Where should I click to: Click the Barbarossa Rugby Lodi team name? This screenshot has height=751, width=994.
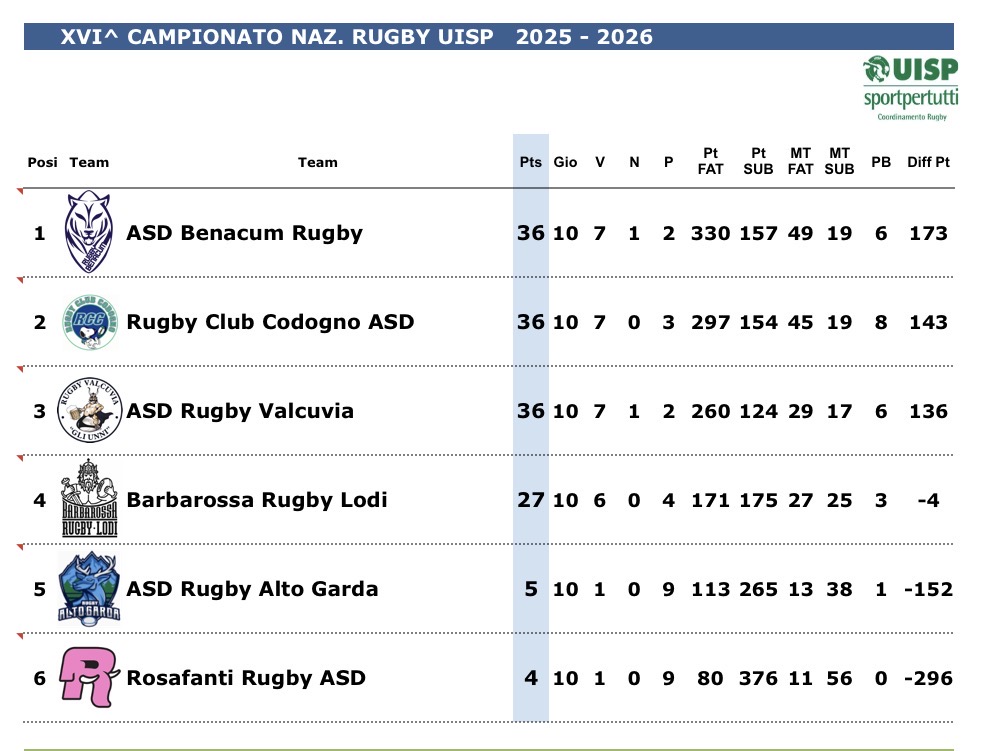click(x=257, y=499)
